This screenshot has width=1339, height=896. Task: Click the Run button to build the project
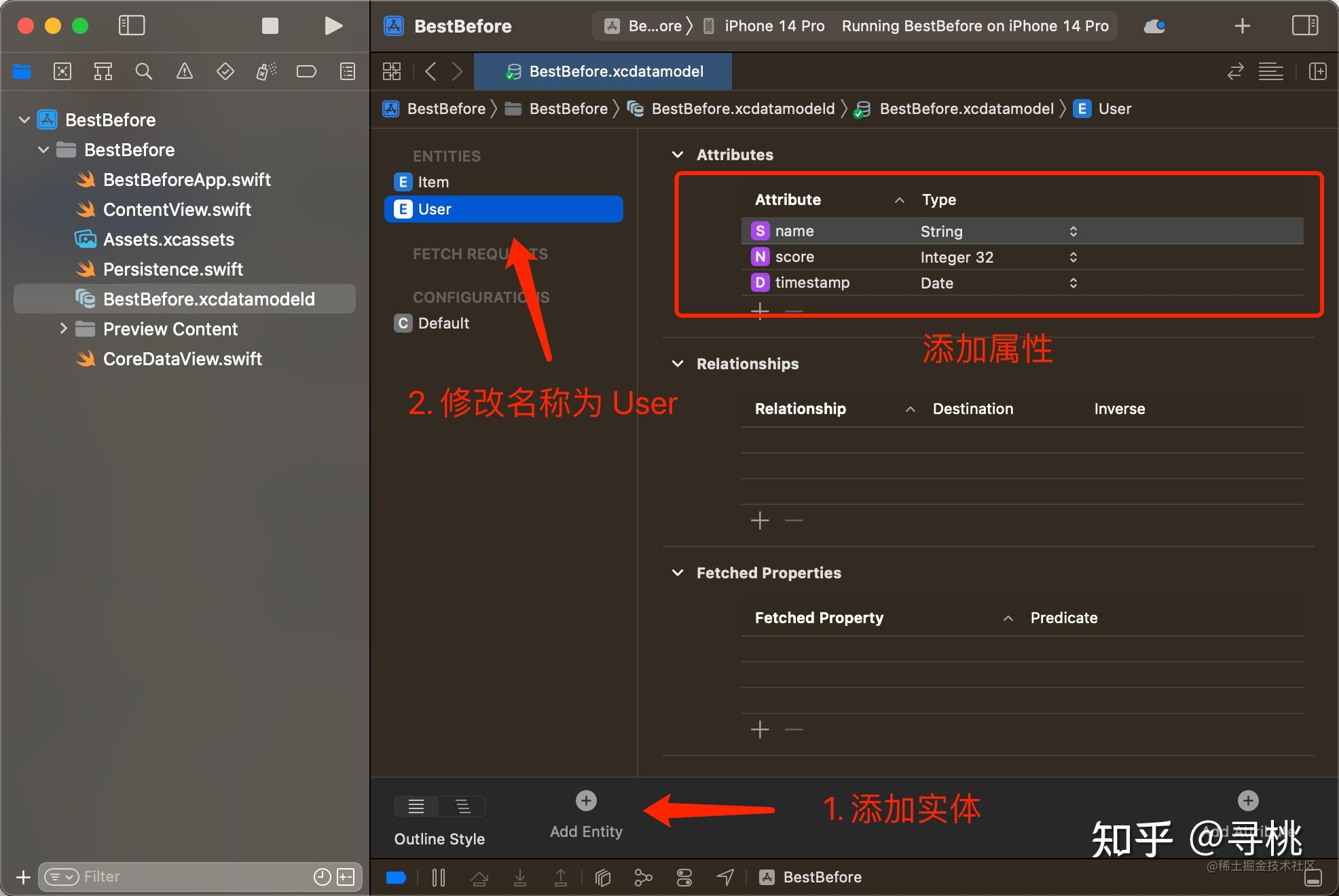tap(332, 26)
